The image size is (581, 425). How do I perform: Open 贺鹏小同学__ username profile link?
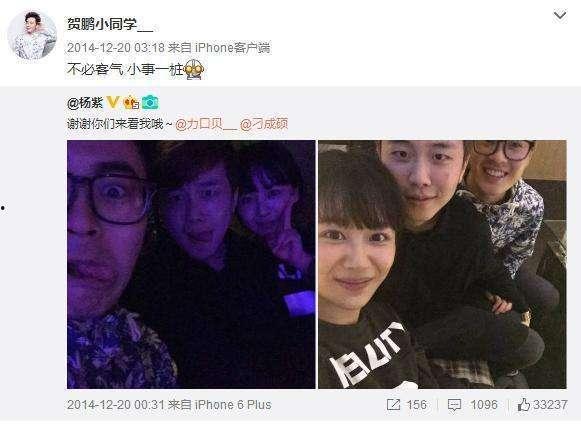110,24
